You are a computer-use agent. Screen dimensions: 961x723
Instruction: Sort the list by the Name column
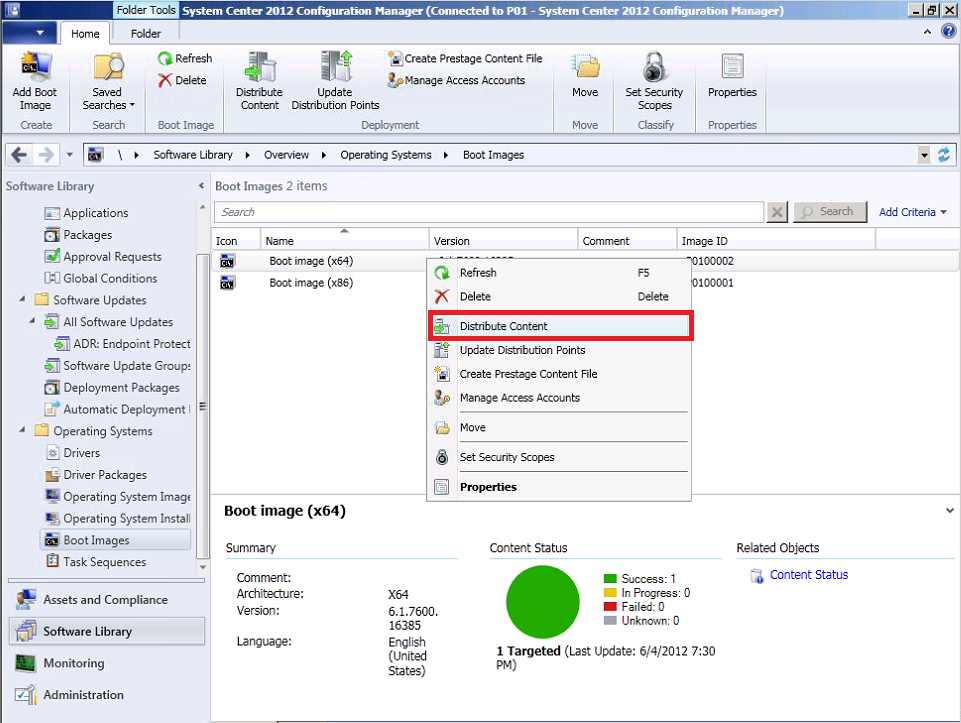coord(344,241)
